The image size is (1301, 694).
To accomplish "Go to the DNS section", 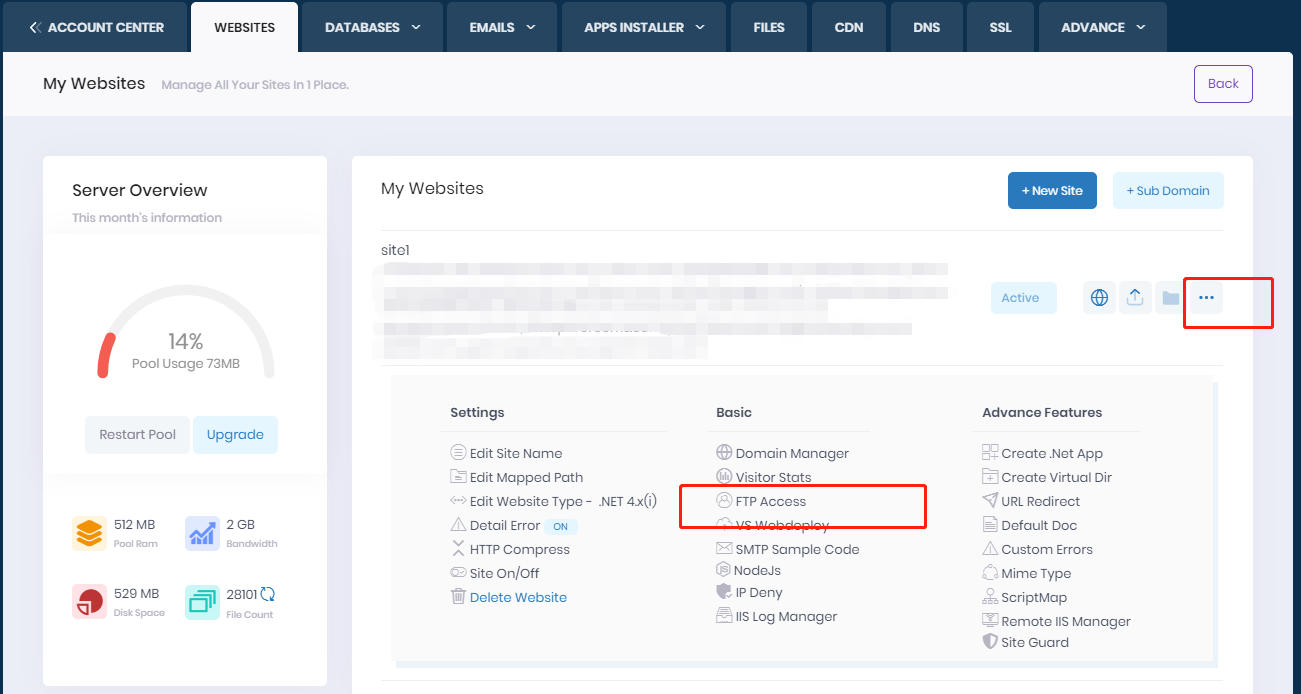I will tap(926, 27).
